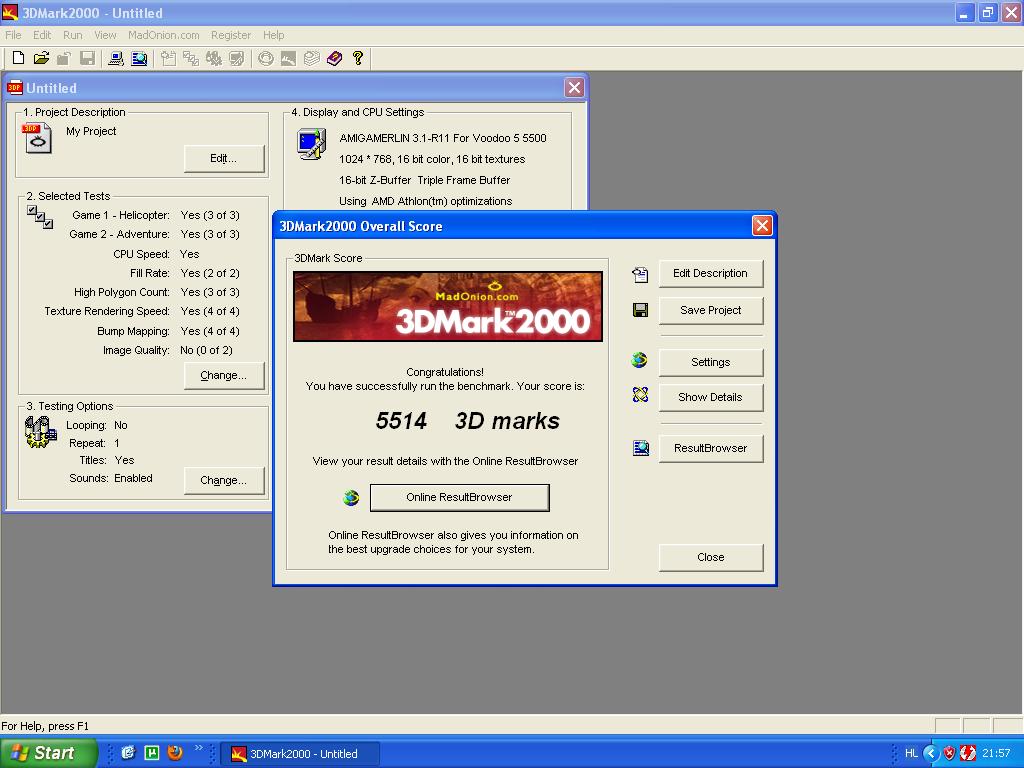This screenshot has width=1024, height=768.
Task: Launch the Online ResultBrowser button
Action: [459, 497]
